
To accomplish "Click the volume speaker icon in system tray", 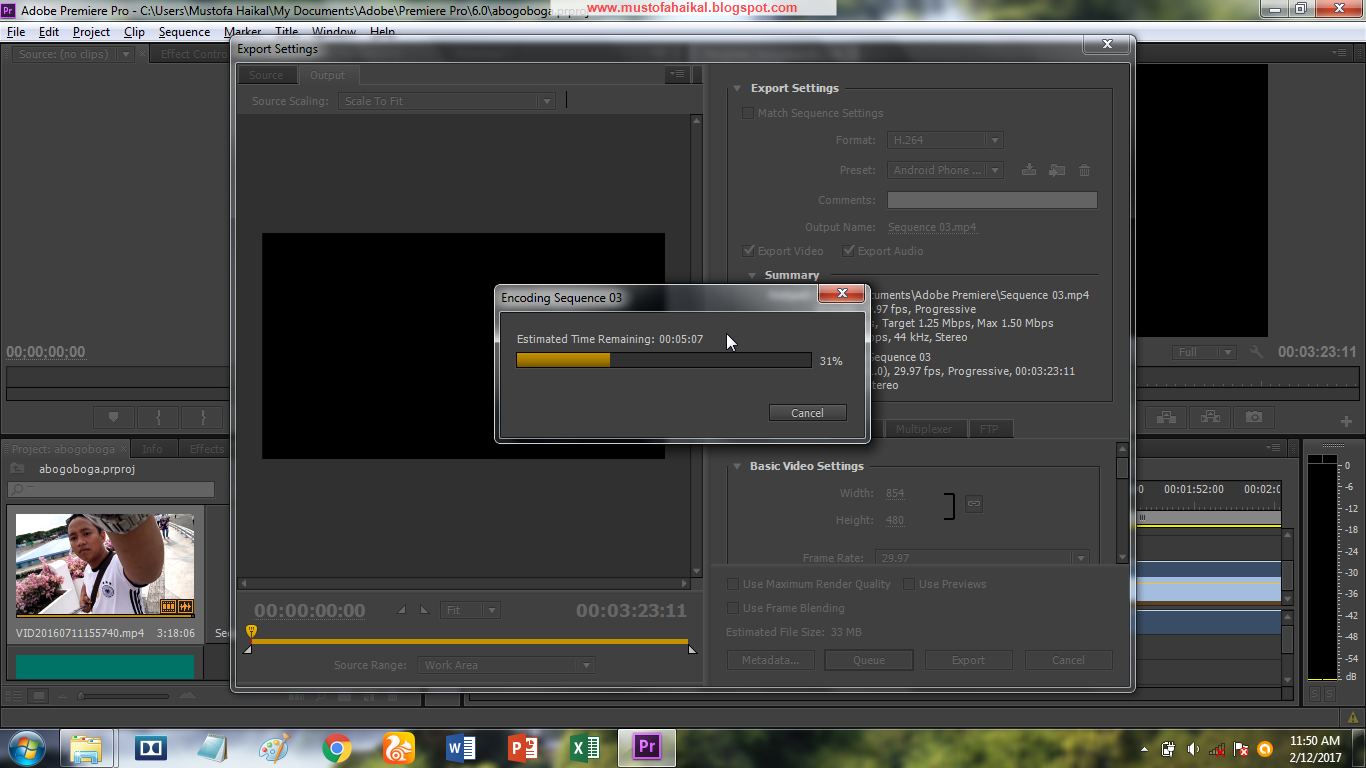I will click(1193, 749).
